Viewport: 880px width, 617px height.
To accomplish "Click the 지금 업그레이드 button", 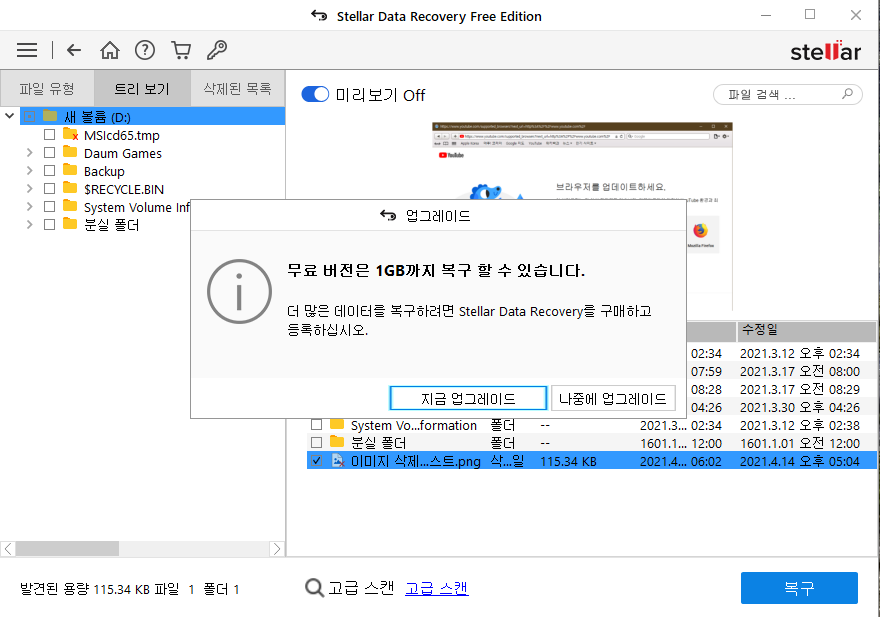I will click(x=467, y=397).
